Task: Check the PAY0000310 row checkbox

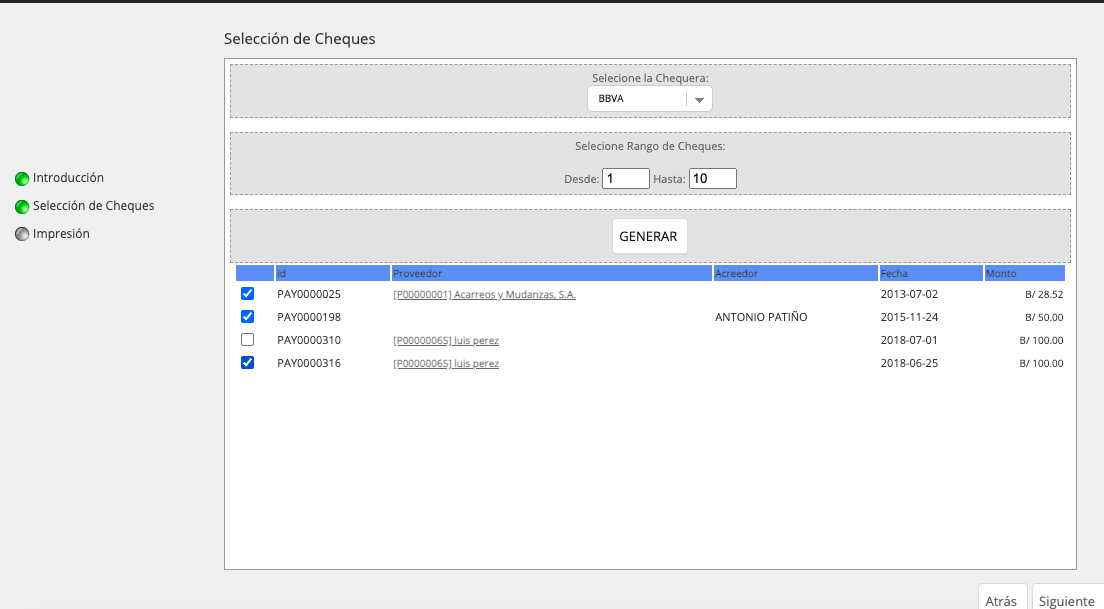Action: pos(247,340)
